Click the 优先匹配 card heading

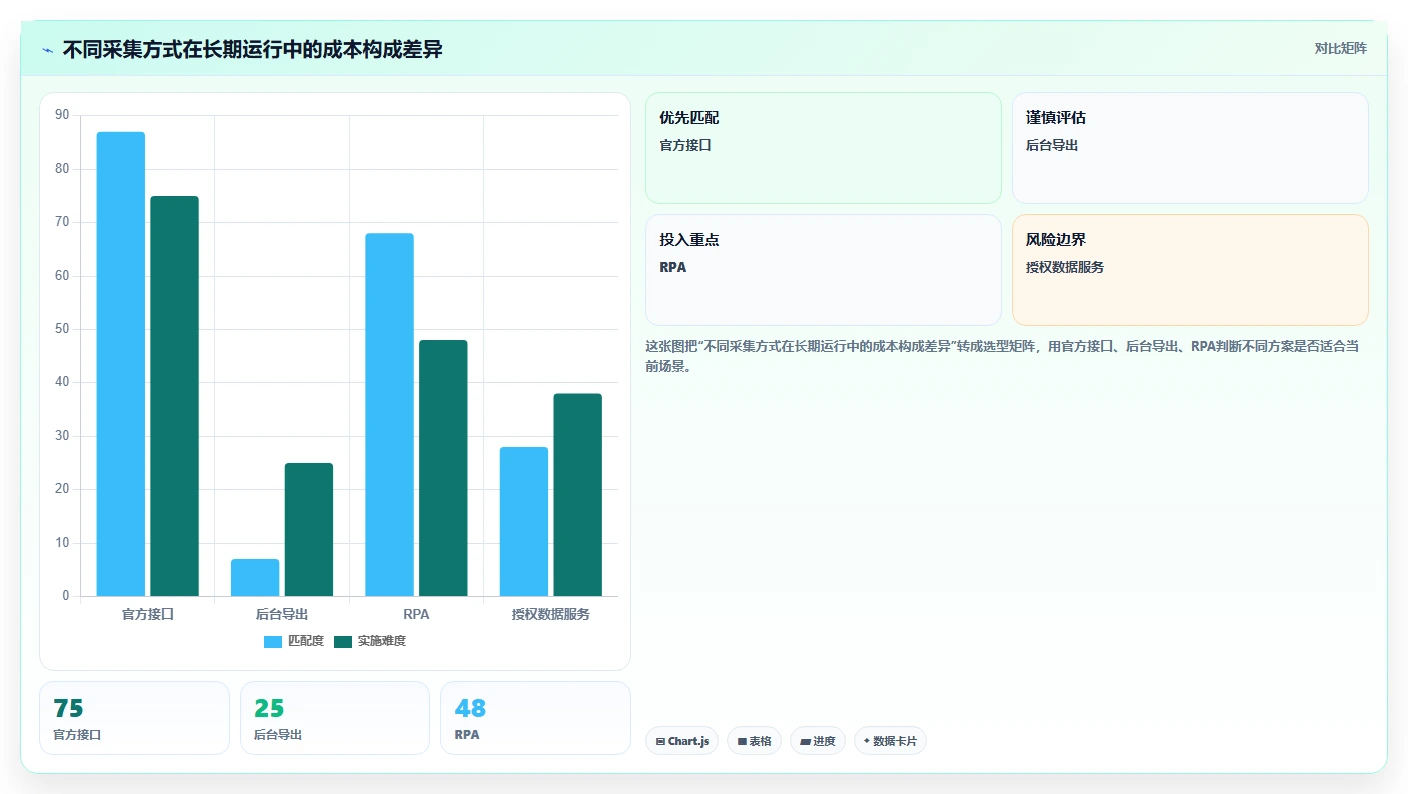[689, 118]
